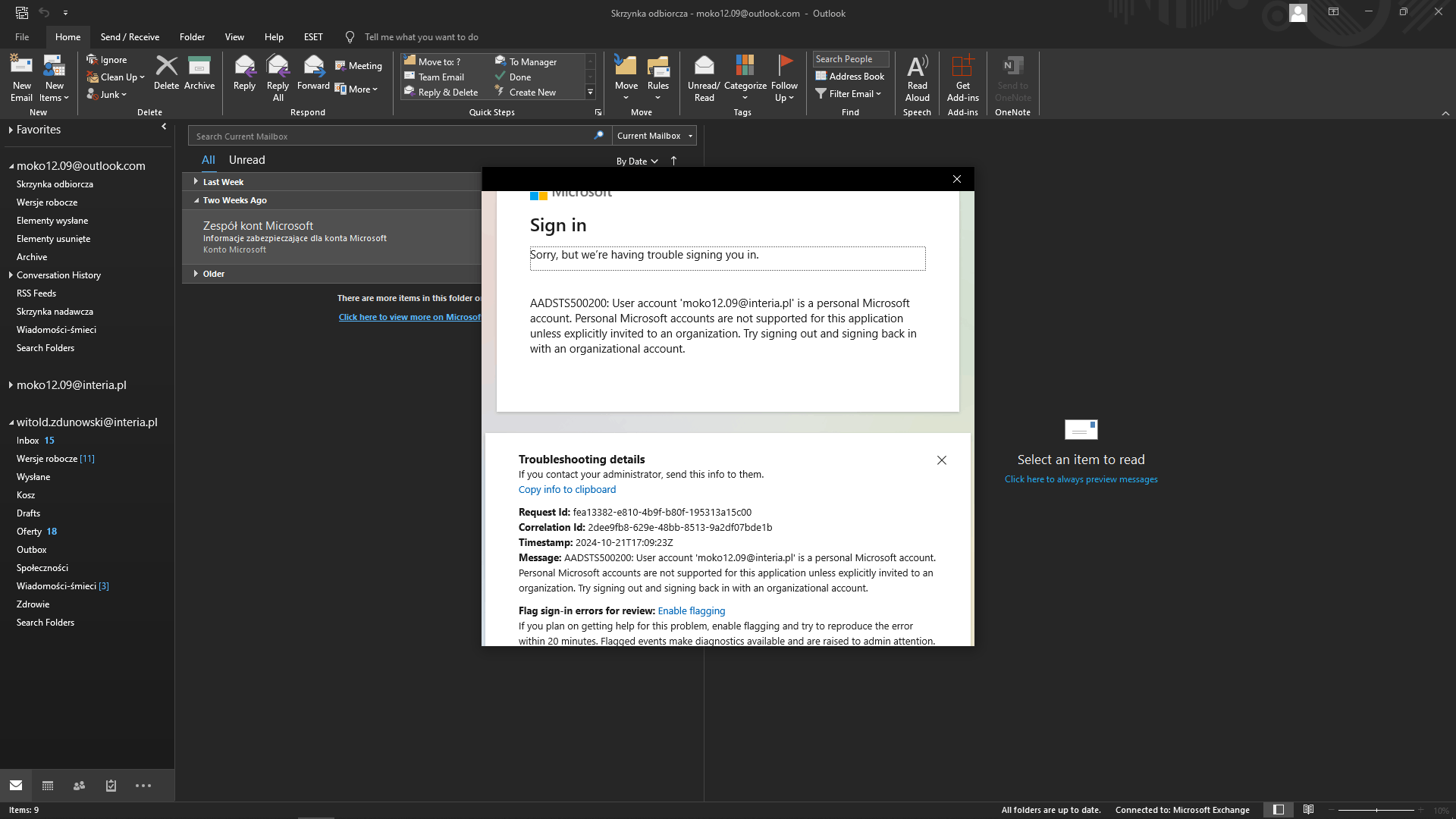Open the Junk dropdown
Image resolution: width=1456 pixels, height=819 pixels.
point(107,95)
